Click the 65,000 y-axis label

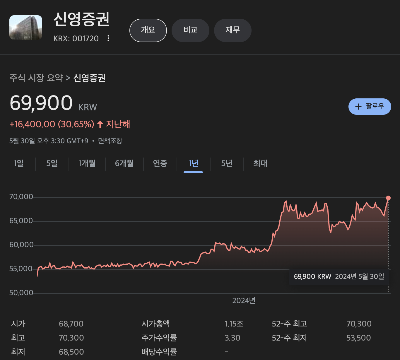[21, 221]
